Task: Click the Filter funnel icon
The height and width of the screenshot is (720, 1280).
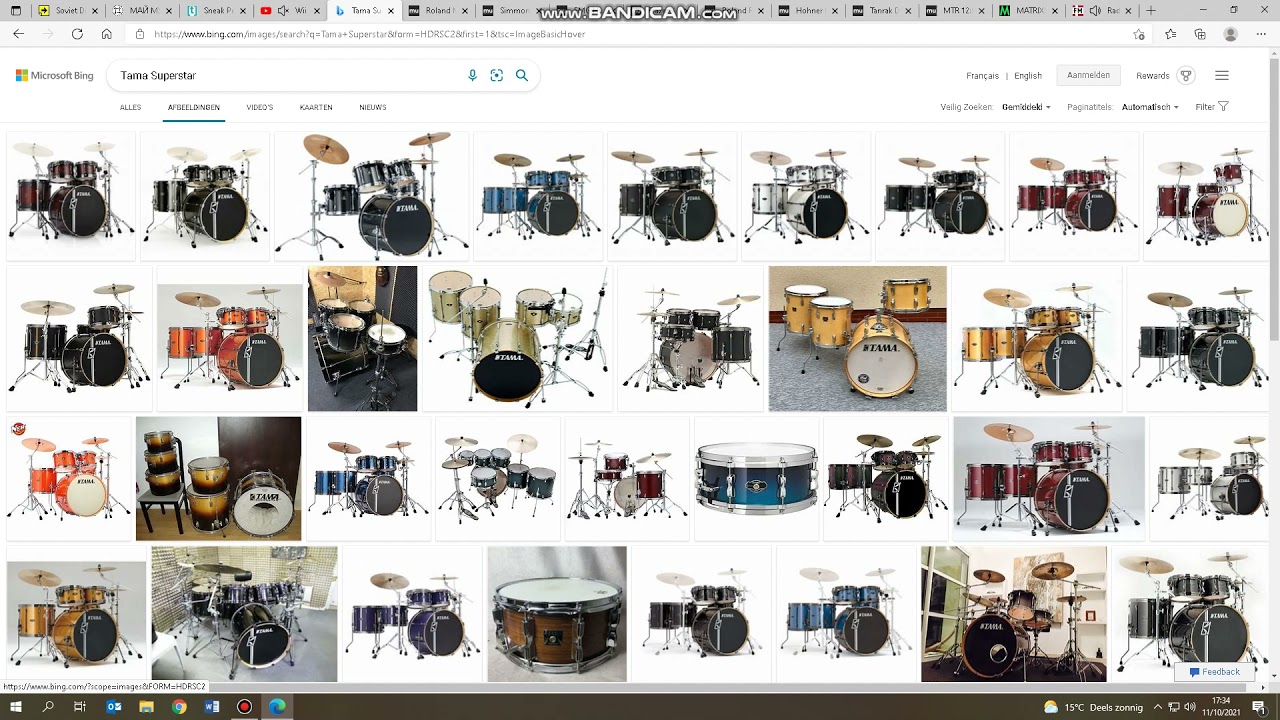Action: click(x=1223, y=106)
